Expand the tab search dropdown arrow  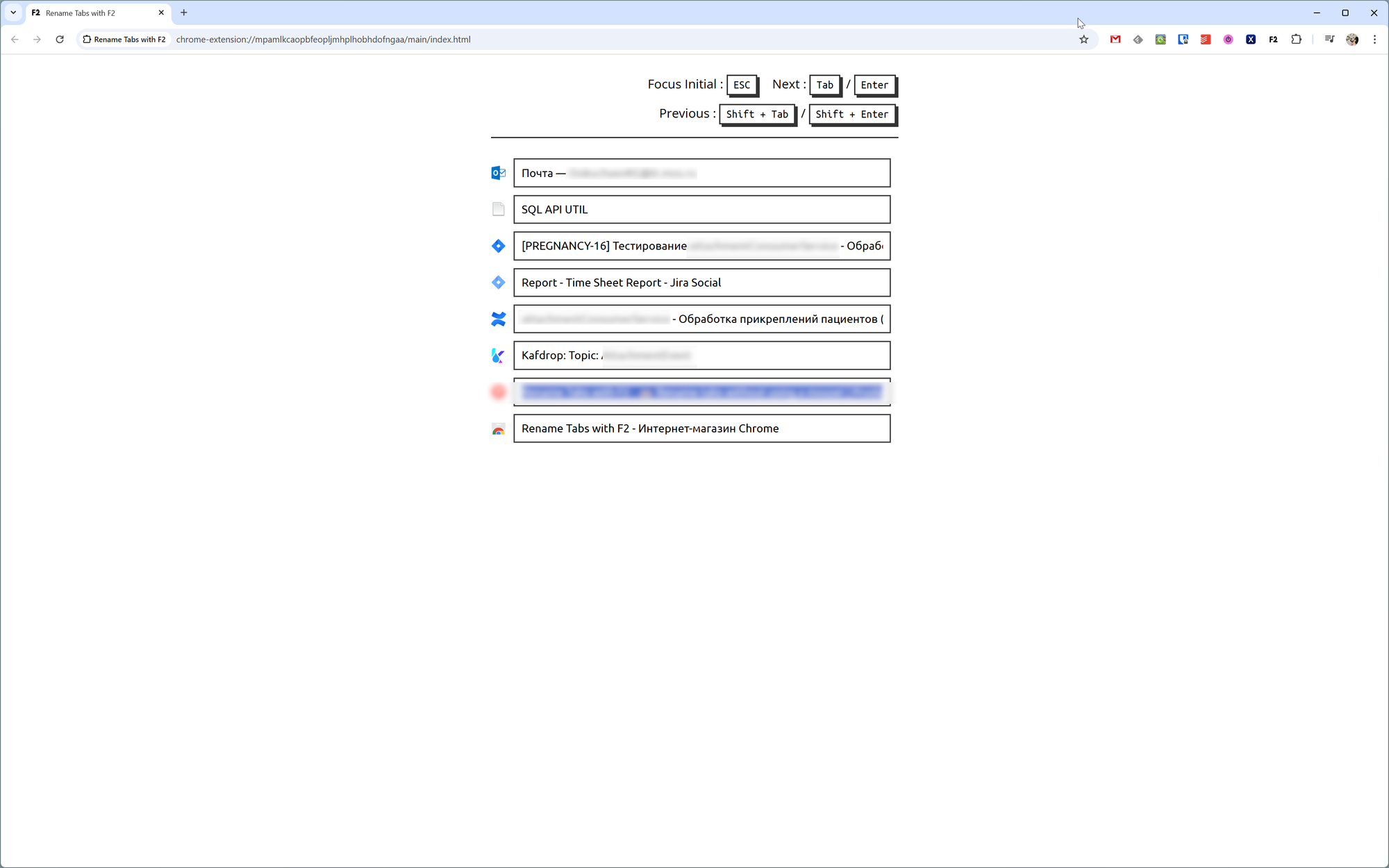[x=13, y=12]
